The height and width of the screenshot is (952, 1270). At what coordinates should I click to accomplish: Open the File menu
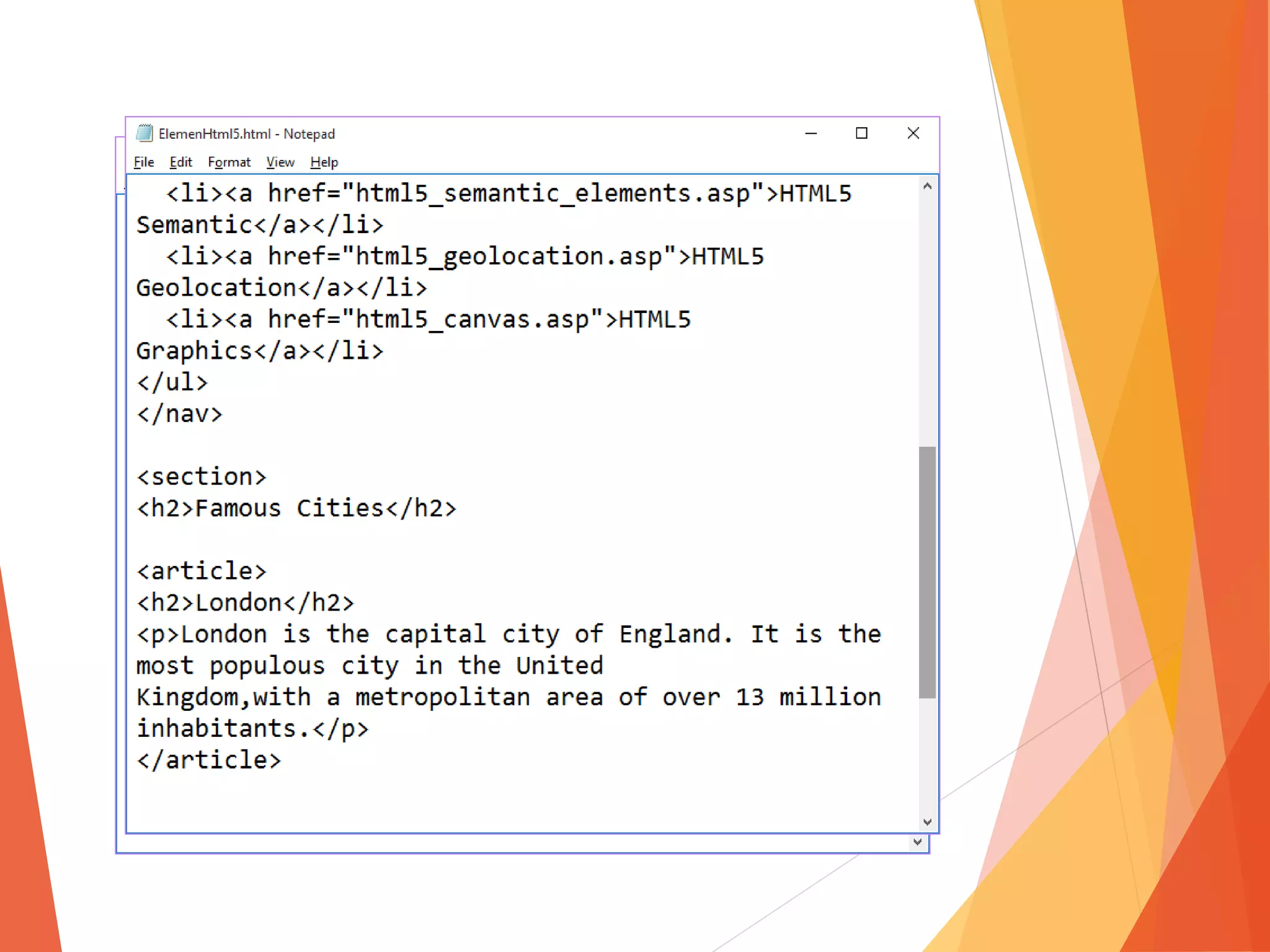click(143, 162)
